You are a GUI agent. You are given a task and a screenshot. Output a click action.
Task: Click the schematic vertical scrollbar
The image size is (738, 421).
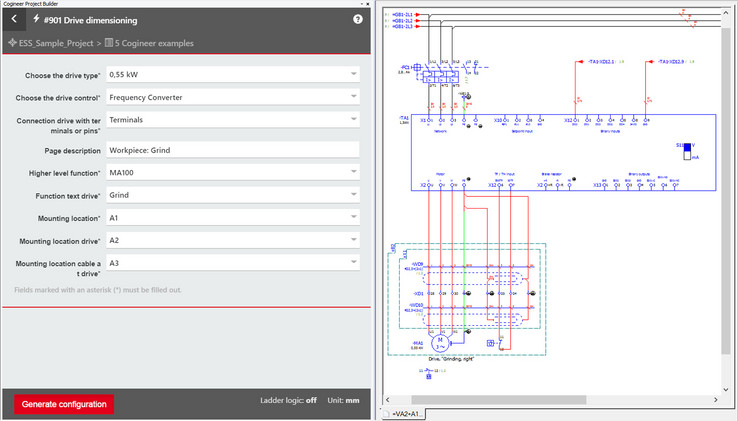tap(729, 200)
